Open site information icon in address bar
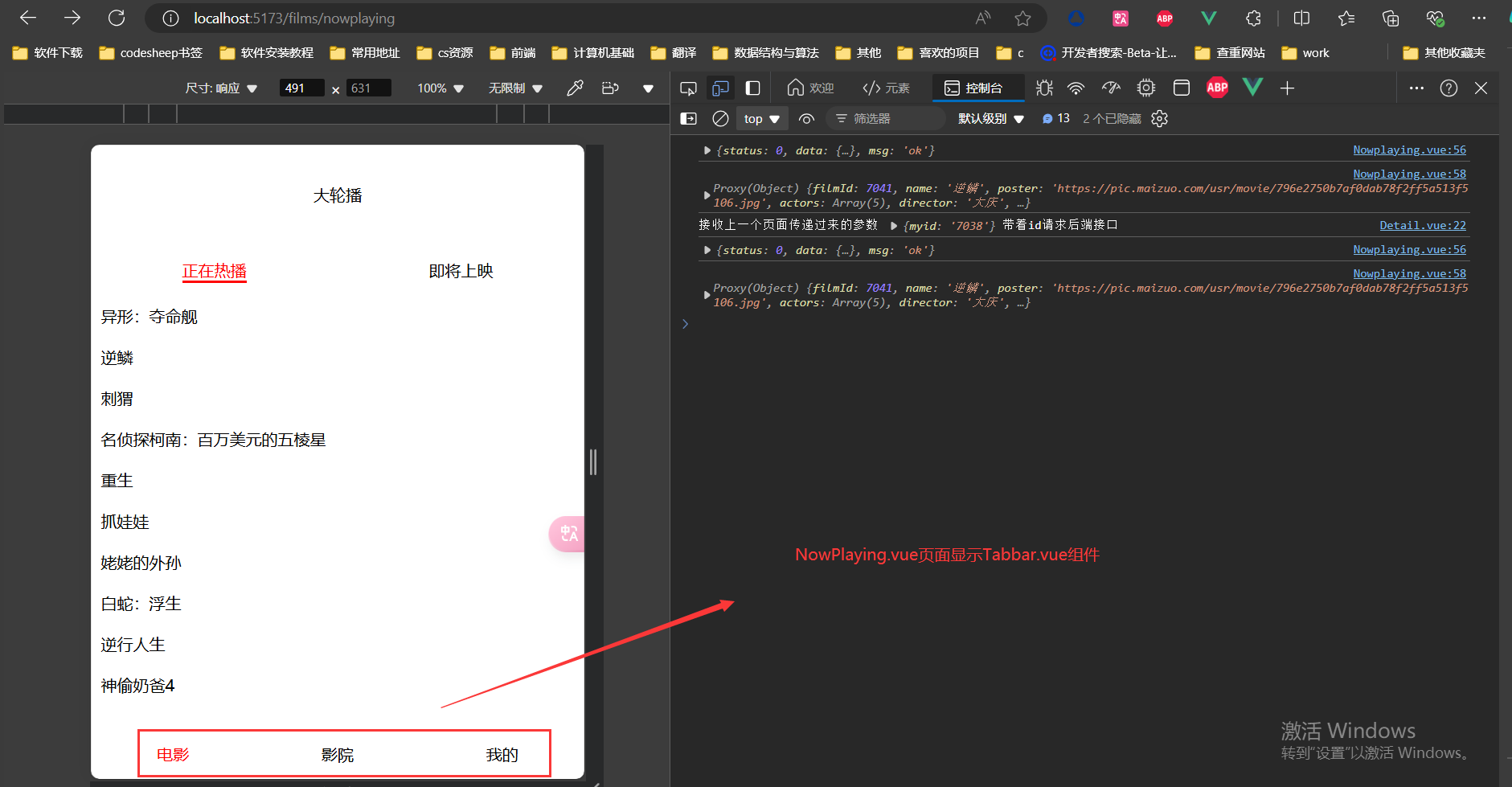Viewport: 1512px width, 787px height. click(x=170, y=18)
